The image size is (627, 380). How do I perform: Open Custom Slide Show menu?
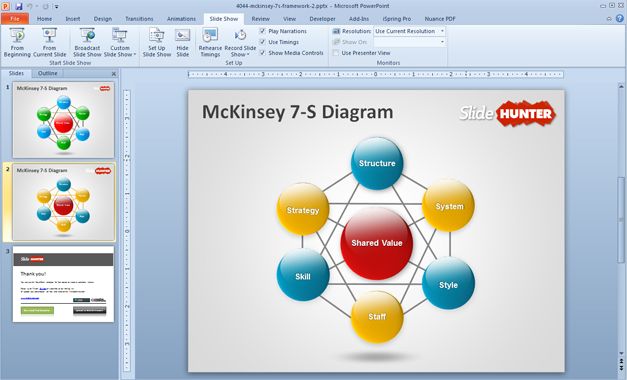coord(120,42)
